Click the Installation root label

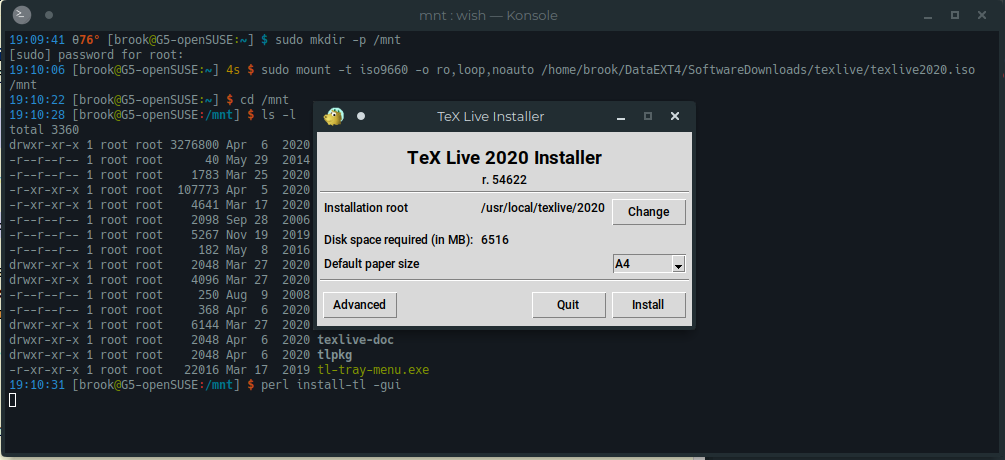click(366, 208)
